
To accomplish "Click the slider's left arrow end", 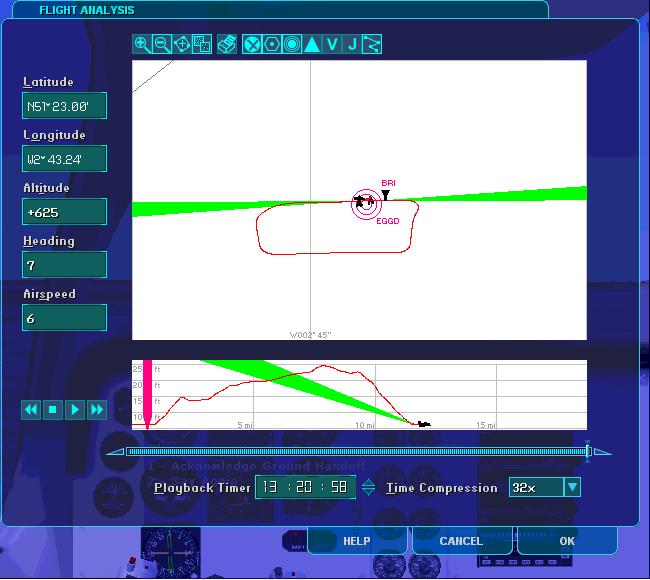I will 115,452.
